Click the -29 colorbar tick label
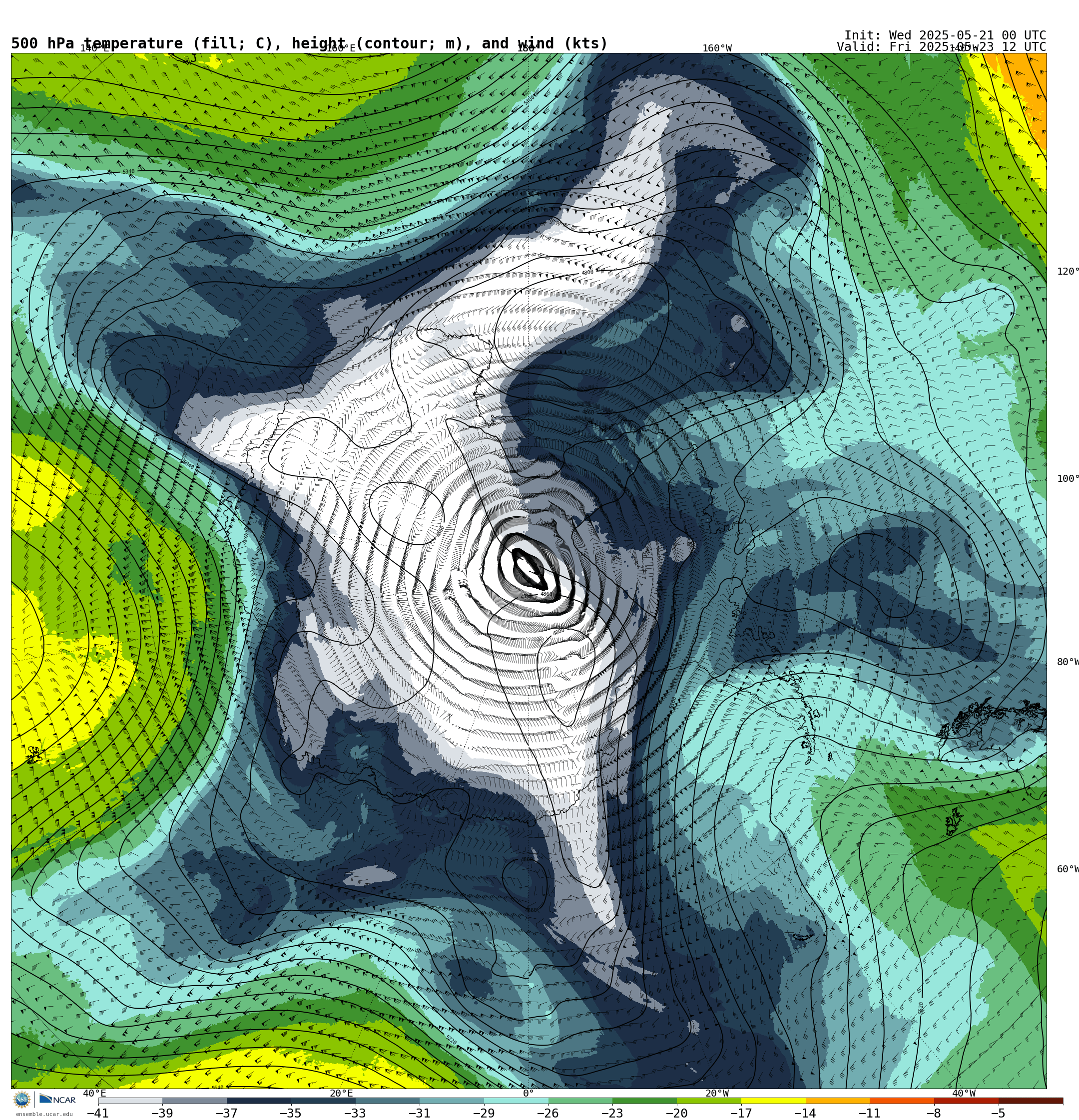Image resolution: width=1079 pixels, height=1120 pixels. (484, 1113)
